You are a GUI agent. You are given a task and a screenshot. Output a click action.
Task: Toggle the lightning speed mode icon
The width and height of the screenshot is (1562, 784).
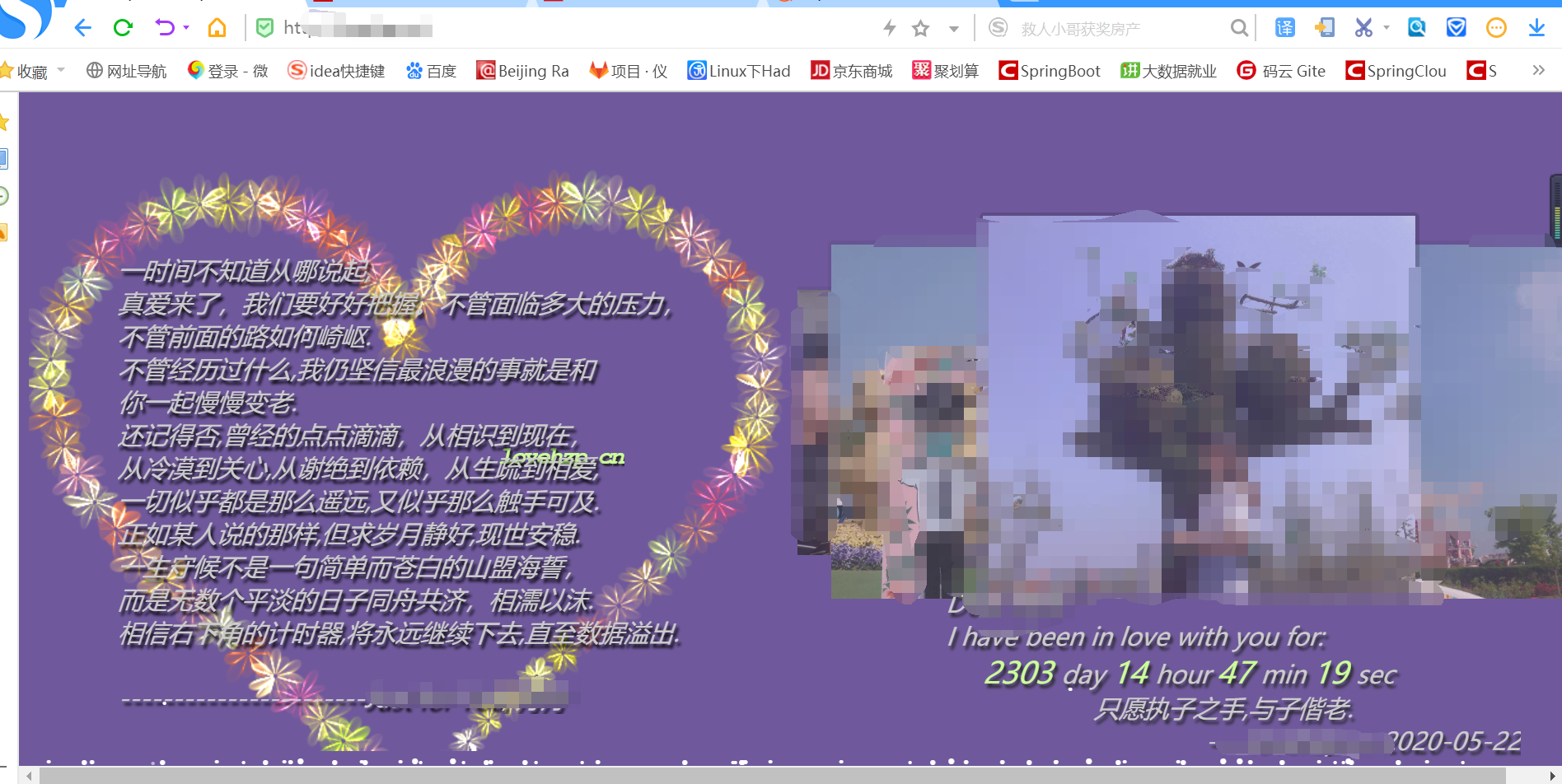click(x=890, y=28)
